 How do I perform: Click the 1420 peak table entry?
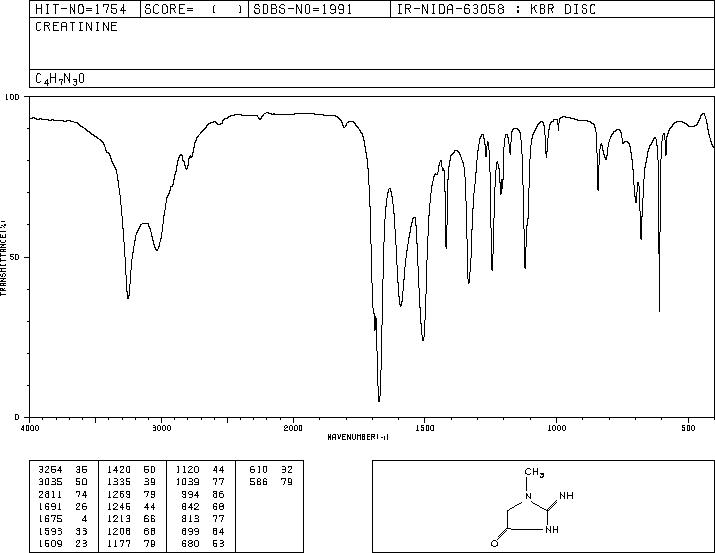coord(119,470)
